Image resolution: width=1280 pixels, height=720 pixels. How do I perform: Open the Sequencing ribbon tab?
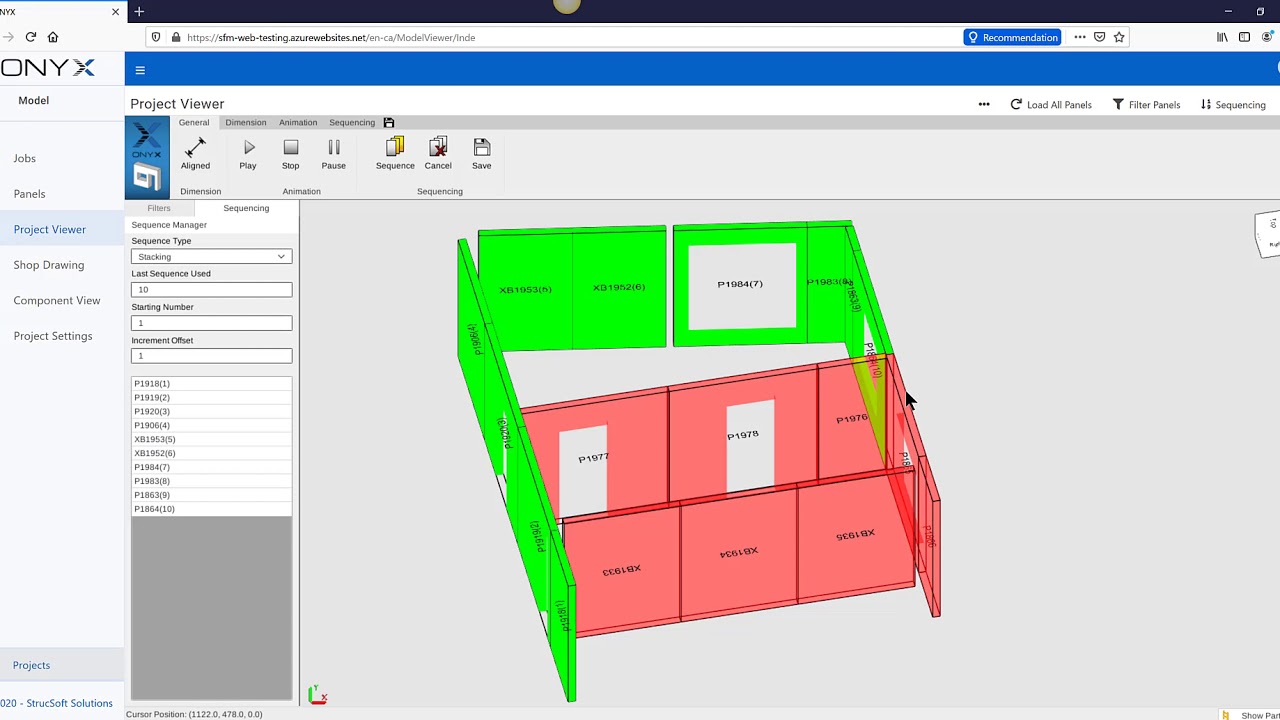coord(352,122)
